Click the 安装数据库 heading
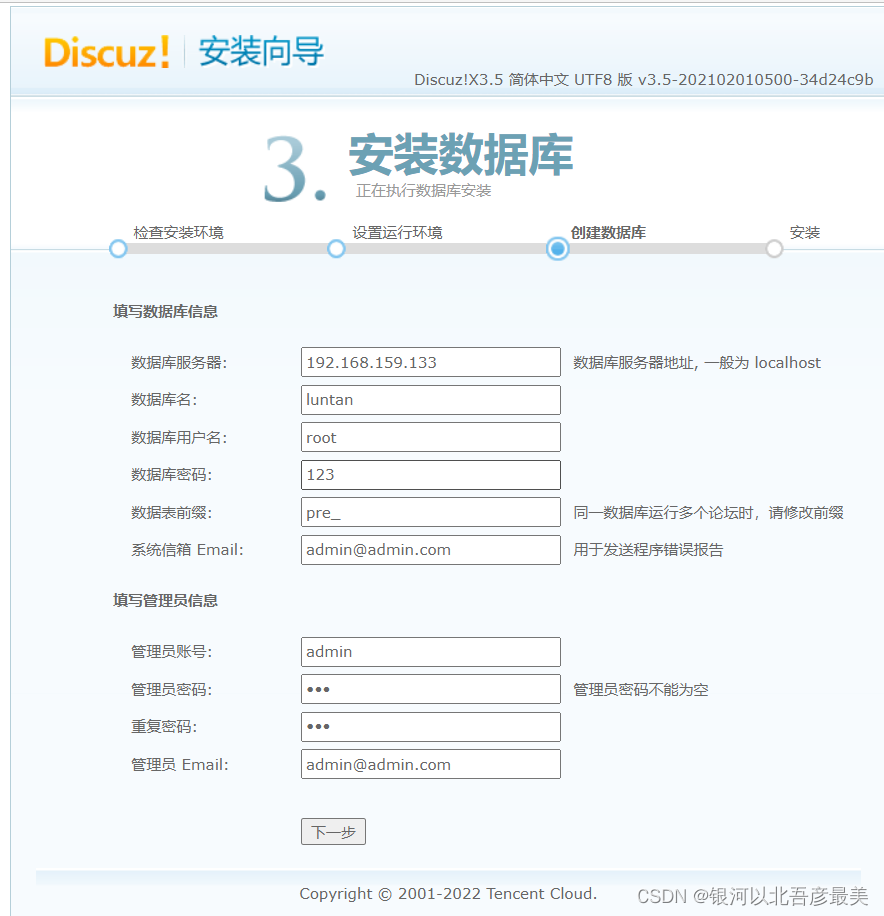This screenshot has height=916, width=884. point(461,155)
